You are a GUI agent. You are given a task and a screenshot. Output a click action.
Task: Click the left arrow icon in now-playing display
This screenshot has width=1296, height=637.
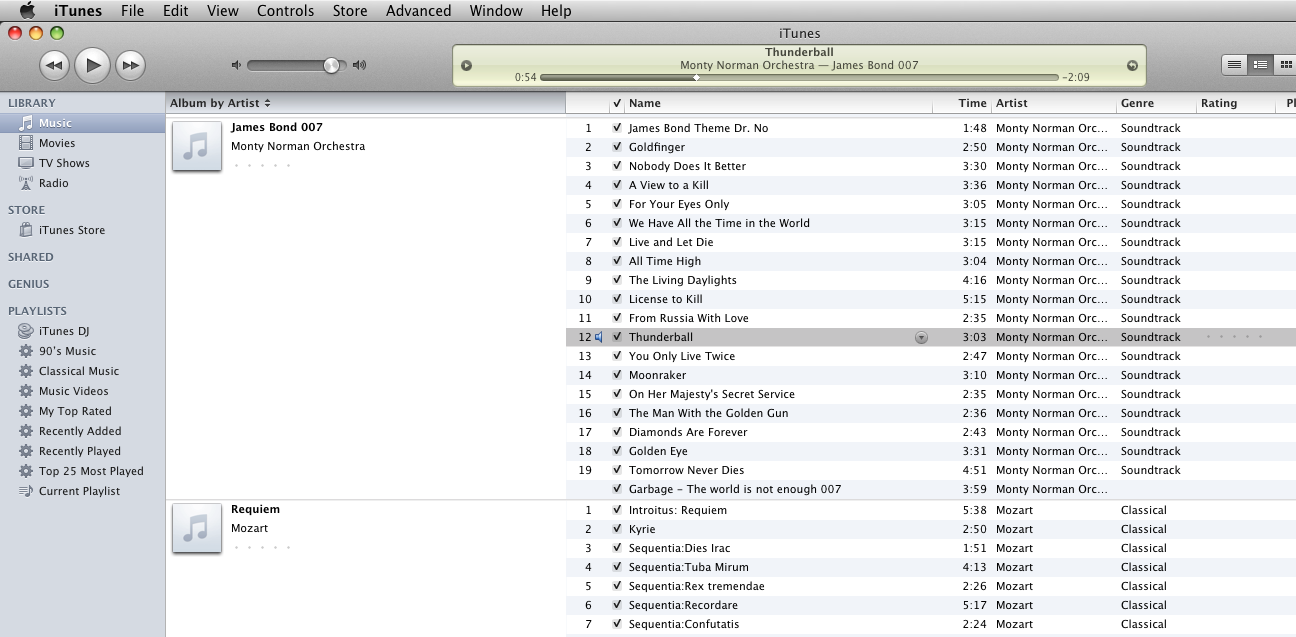[466, 66]
